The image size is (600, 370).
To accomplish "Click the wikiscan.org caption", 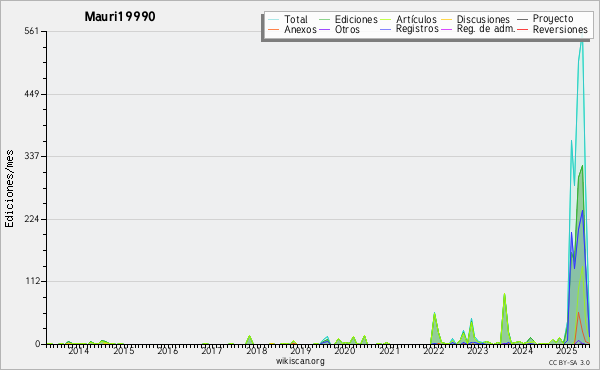I will (300, 361).
